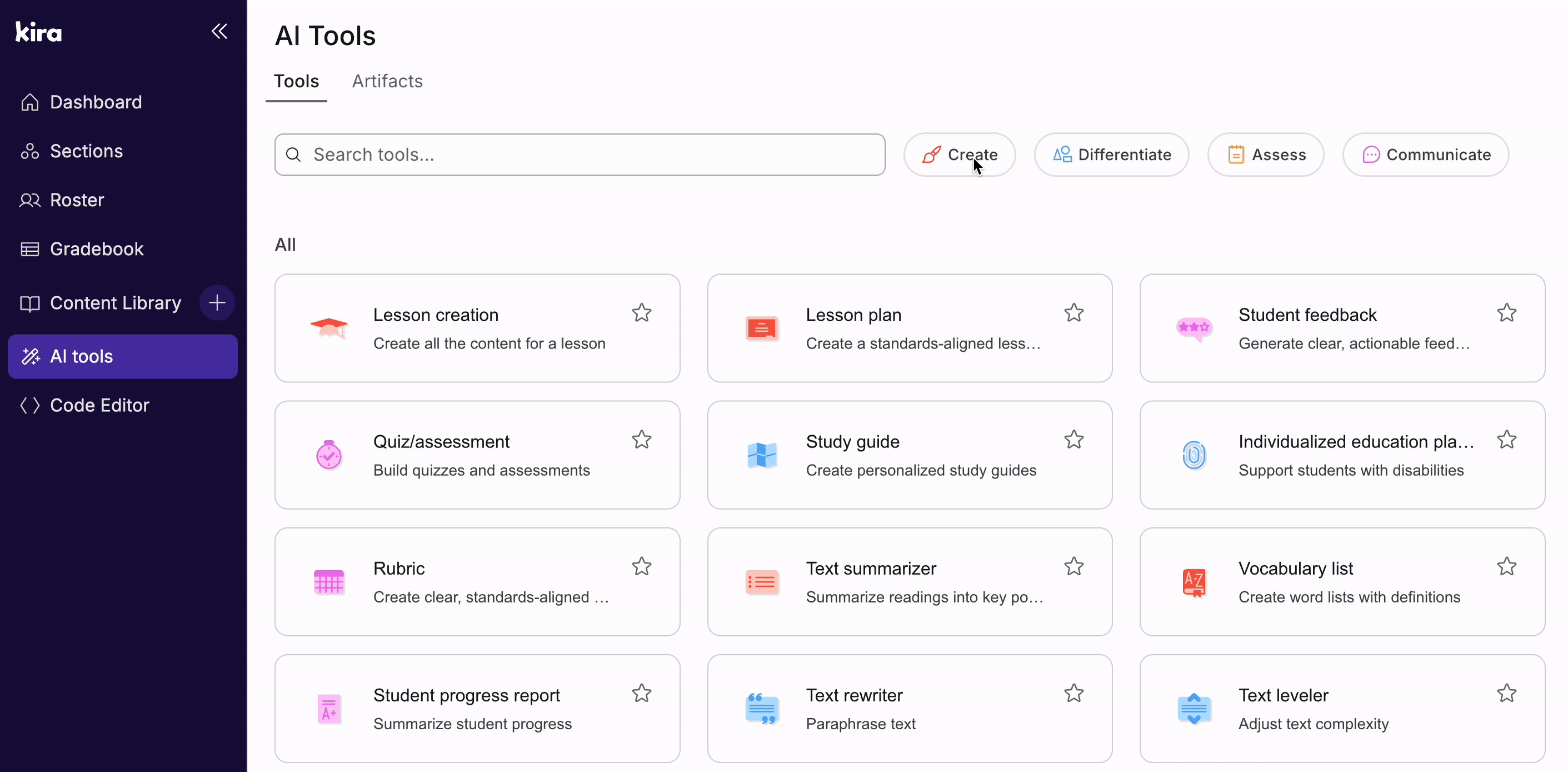This screenshot has height=772, width=1568.
Task: Select AI tools in the sidebar
Action: pos(122,356)
